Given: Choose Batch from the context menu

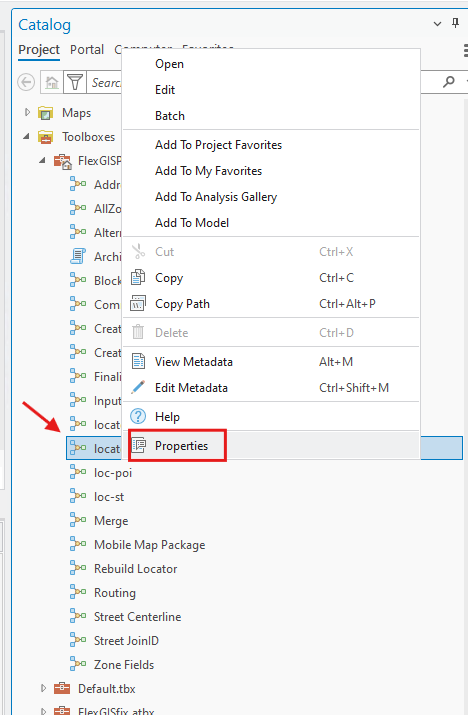Looking at the screenshot, I should (170, 116).
